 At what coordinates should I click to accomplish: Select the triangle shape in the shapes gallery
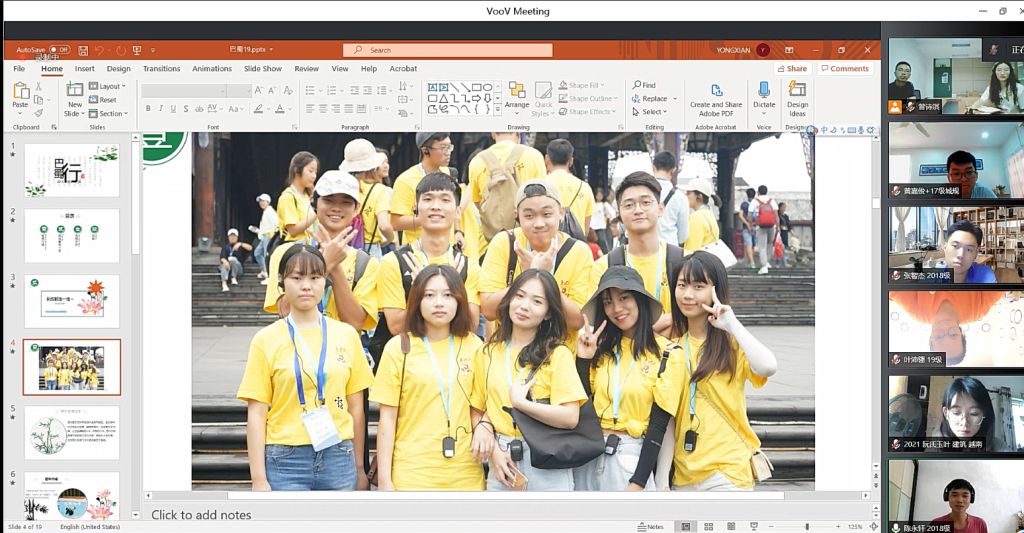coord(444,99)
